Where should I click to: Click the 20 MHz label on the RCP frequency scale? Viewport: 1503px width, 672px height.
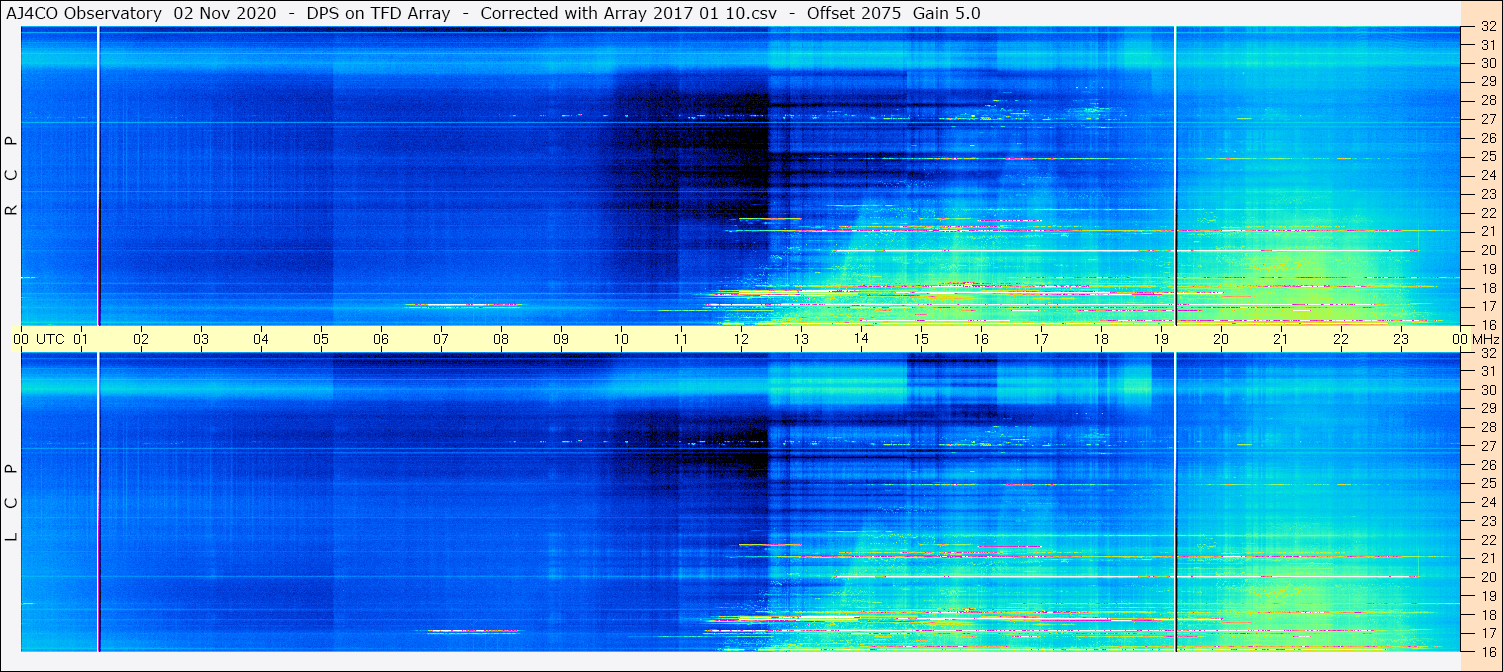coord(1487,250)
